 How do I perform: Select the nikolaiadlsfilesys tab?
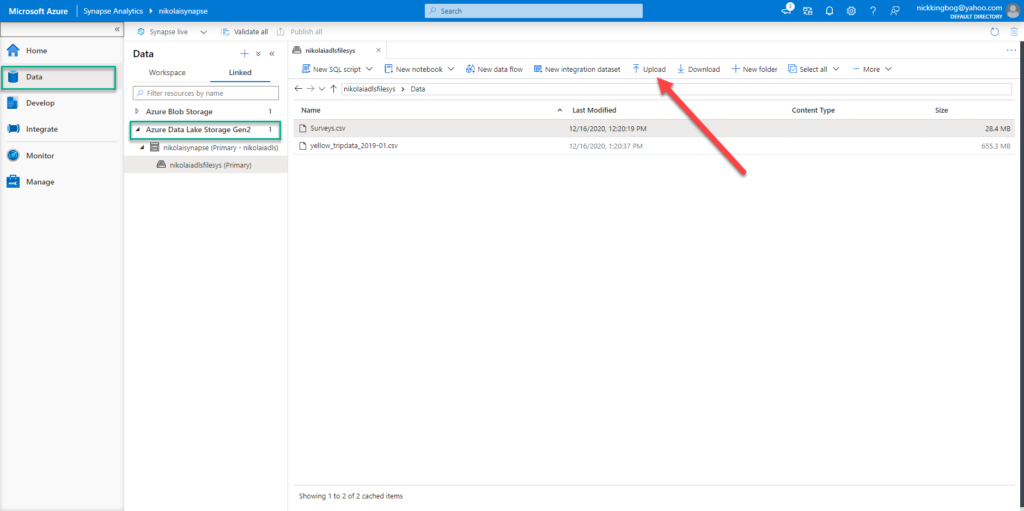pyautogui.click(x=331, y=50)
